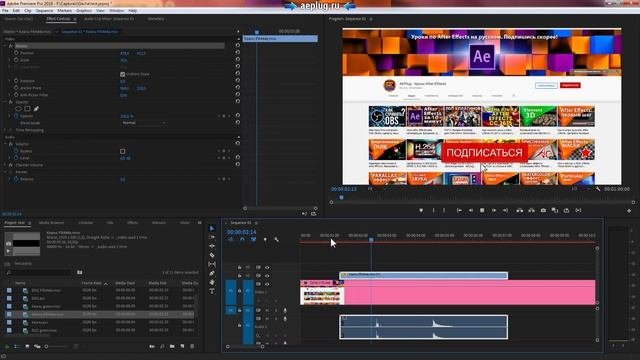Create ellipse mask under Opacity
This screenshot has width=640, height=360.
pyautogui.click(x=18, y=109)
